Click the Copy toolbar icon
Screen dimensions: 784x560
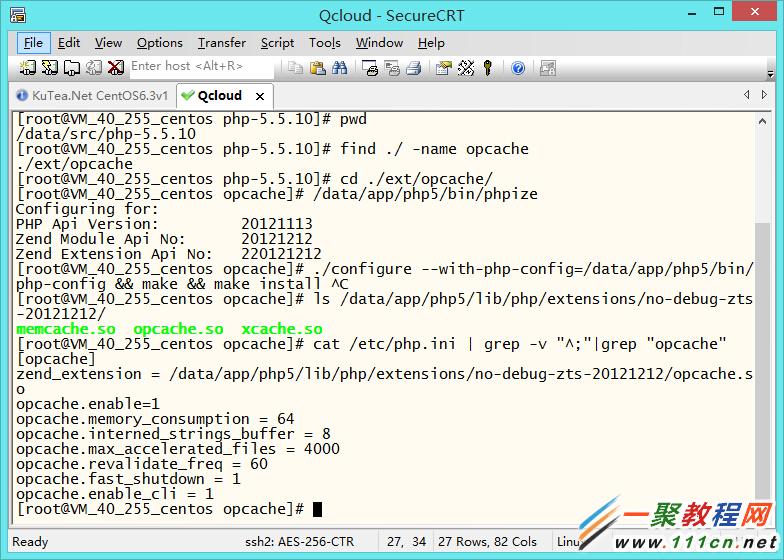coord(296,68)
